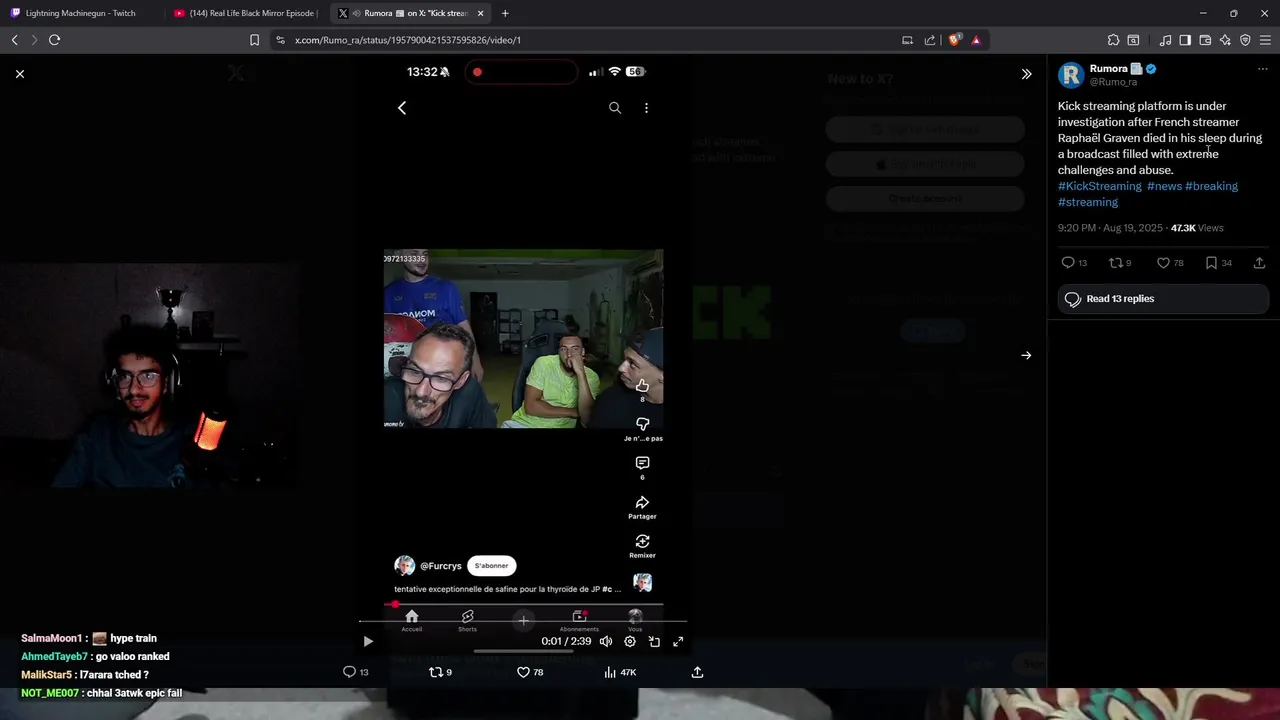1280x720 pixels.
Task: Click the 9:20 PM · Aug 19, 2025 timestamp
Action: (x=1110, y=228)
